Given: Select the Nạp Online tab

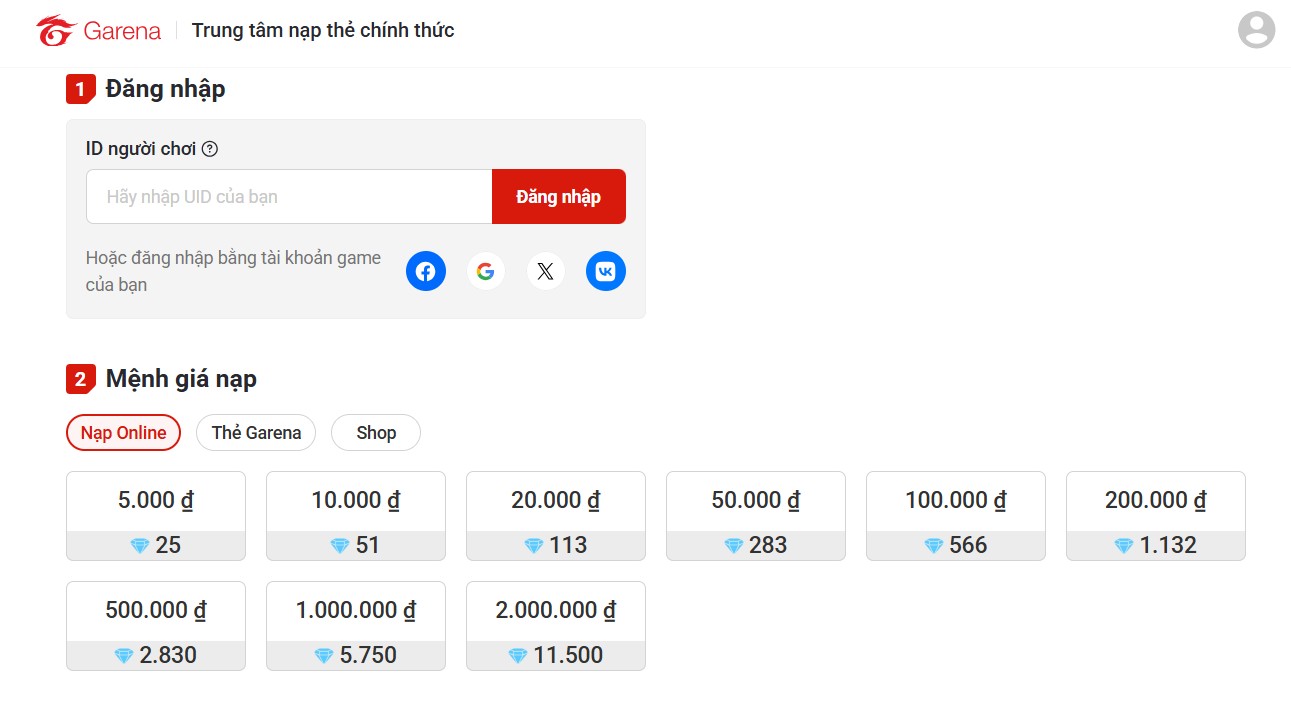Looking at the screenshot, I should [x=123, y=433].
